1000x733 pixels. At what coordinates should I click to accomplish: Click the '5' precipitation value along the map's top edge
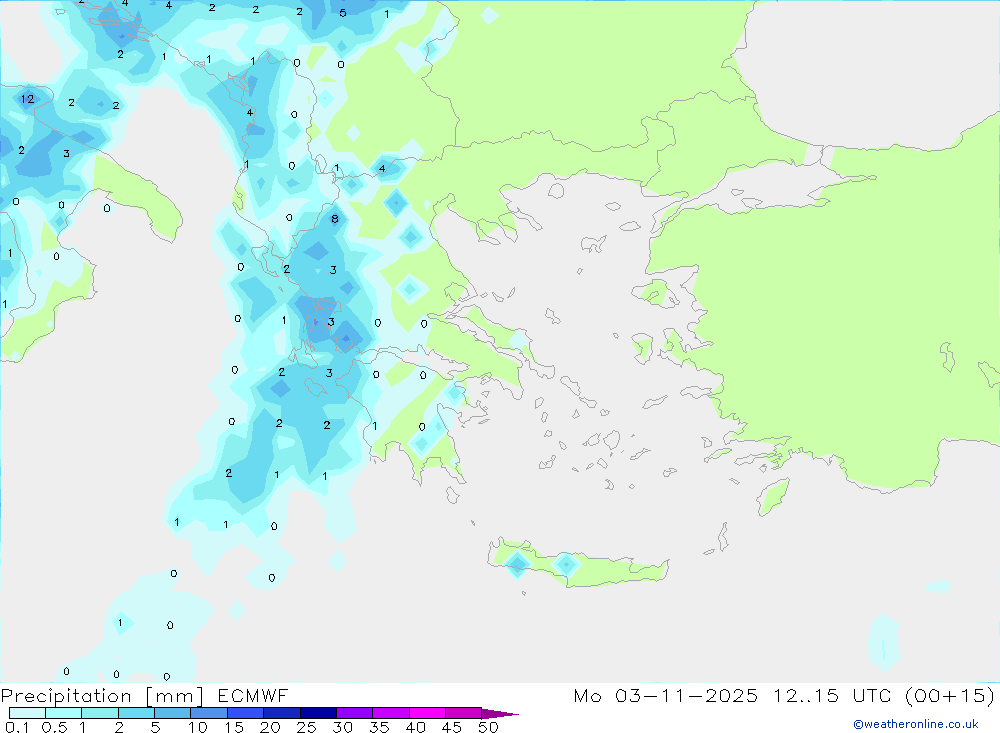343,13
